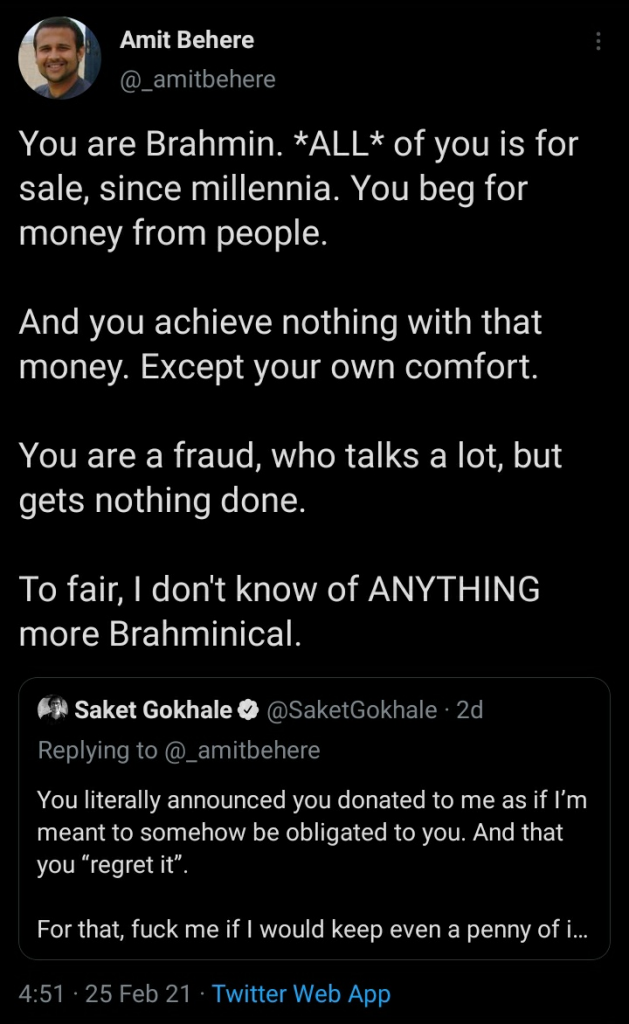Click the 2d timestamp in quoted tweet
The height and width of the screenshot is (1024, 629).
pyautogui.click(x=469, y=710)
